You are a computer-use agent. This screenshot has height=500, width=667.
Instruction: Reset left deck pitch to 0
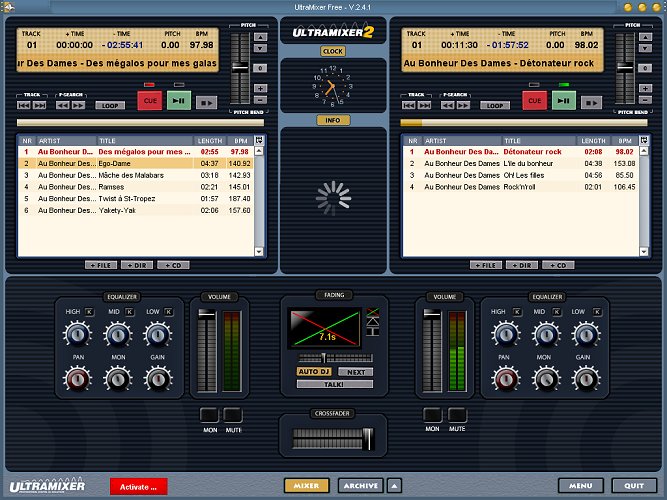point(260,68)
